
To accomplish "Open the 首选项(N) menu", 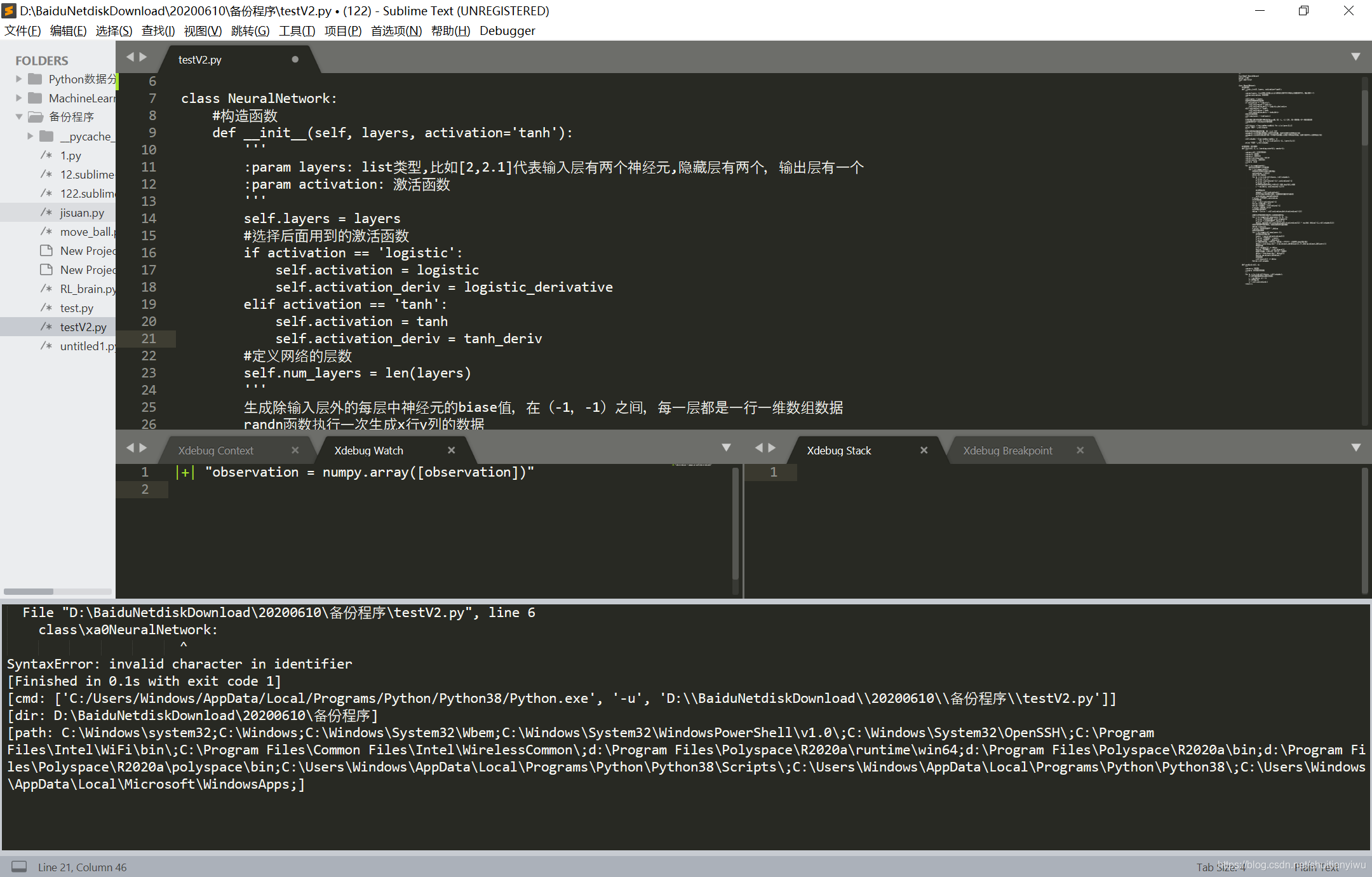I will click(x=396, y=31).
